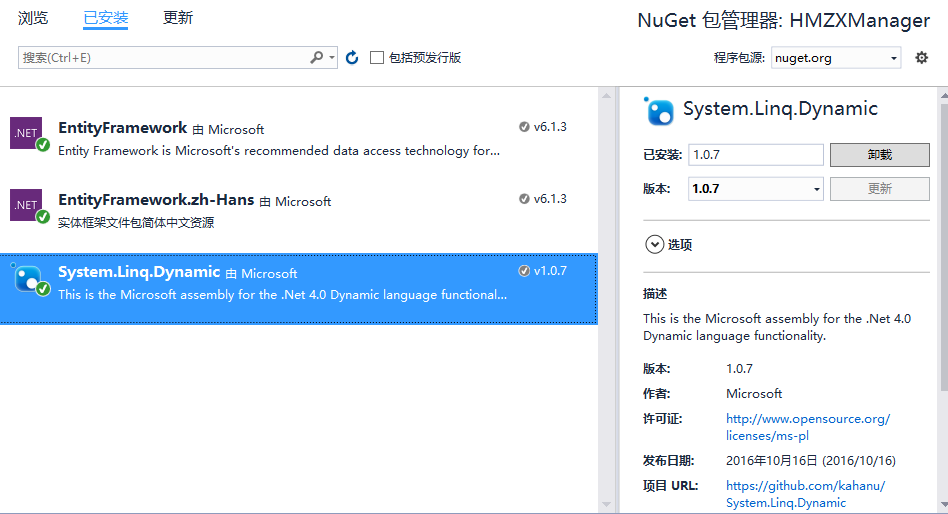Open the opensource.org ms-pl license link
Screen dimensions: 948x514
pyautogui.click(x=808, y=427)
